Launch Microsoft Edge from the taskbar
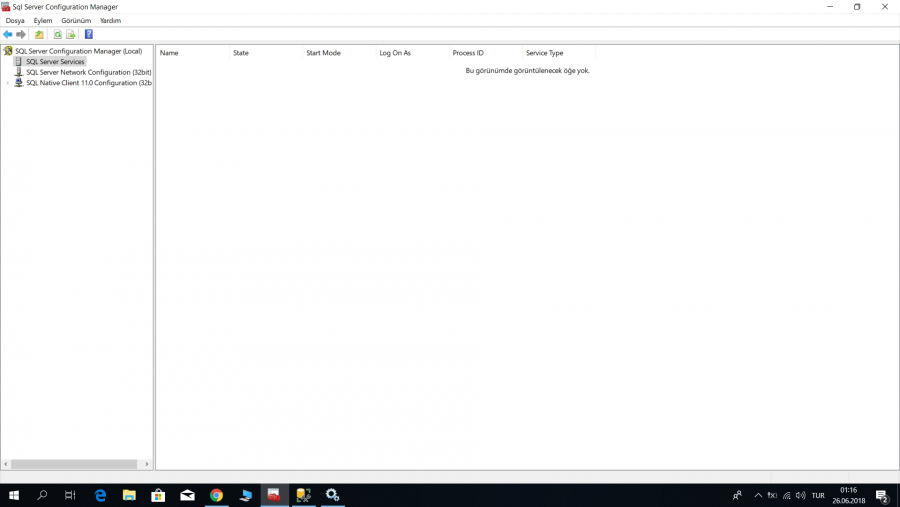Screen dimensions: 900x507 pyautogui.click(x=100, y=495)
